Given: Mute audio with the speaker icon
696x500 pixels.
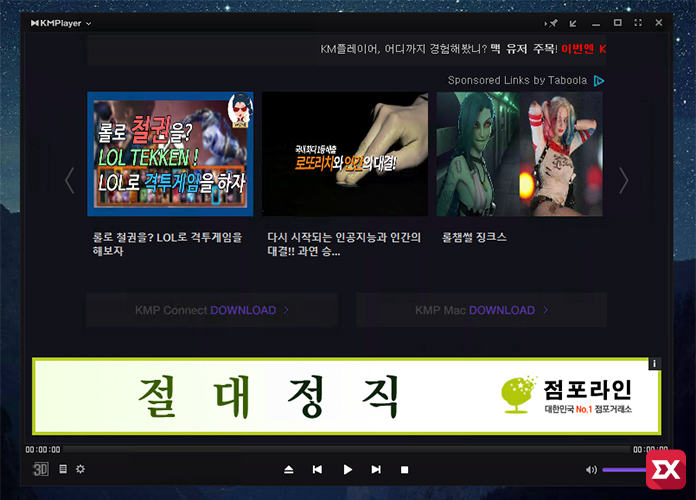Looking at the screenshot, I should coord(591,470).
